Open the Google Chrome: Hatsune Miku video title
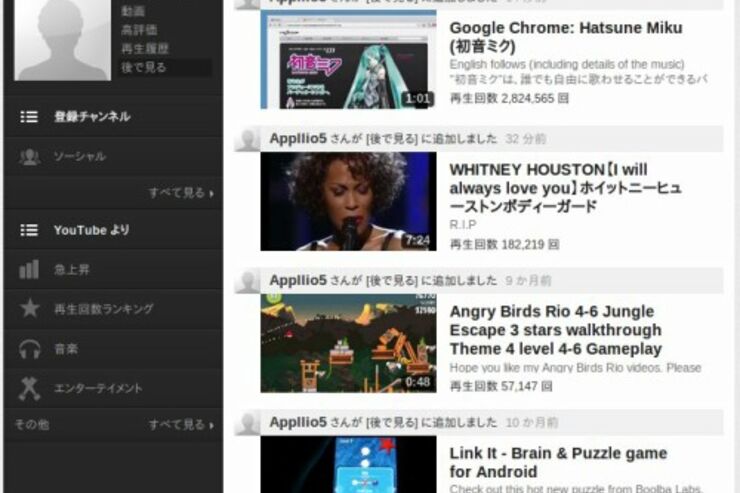Image resolution: width=740 pixels, height=493 pixels. point(566,37)
